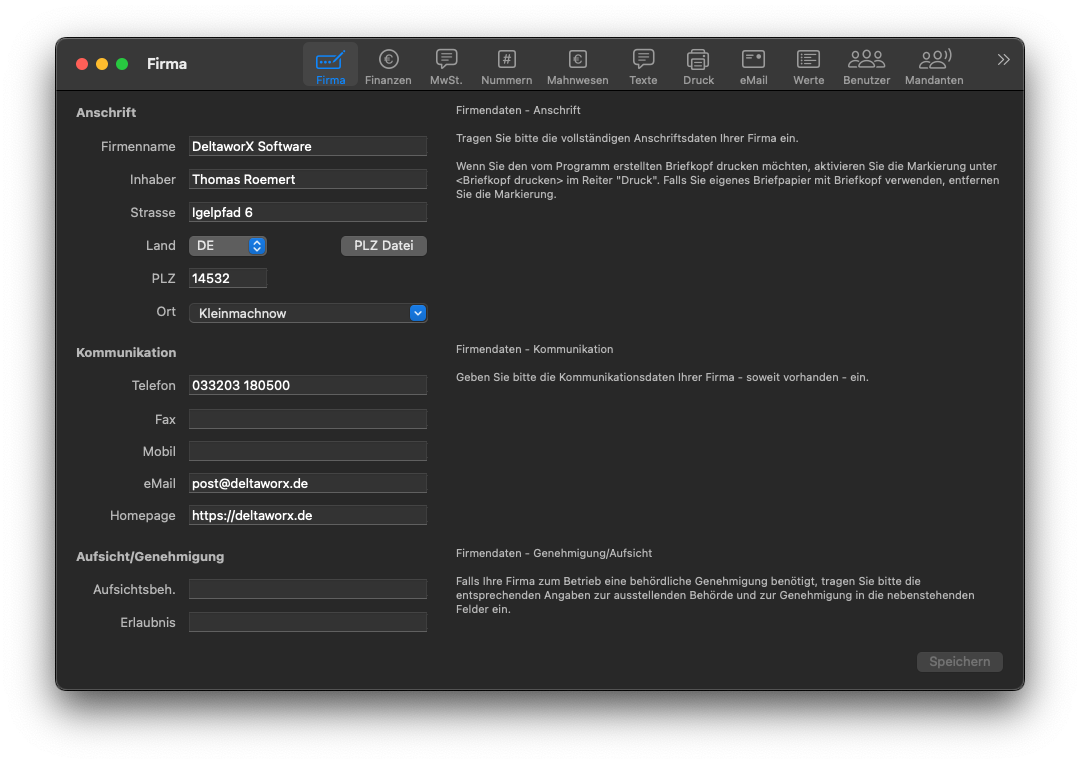Image resolution: width=1080 pixels, height=764 pixels.
Task: Switch to the Mahnwesen settings
Action: point(577,66)
